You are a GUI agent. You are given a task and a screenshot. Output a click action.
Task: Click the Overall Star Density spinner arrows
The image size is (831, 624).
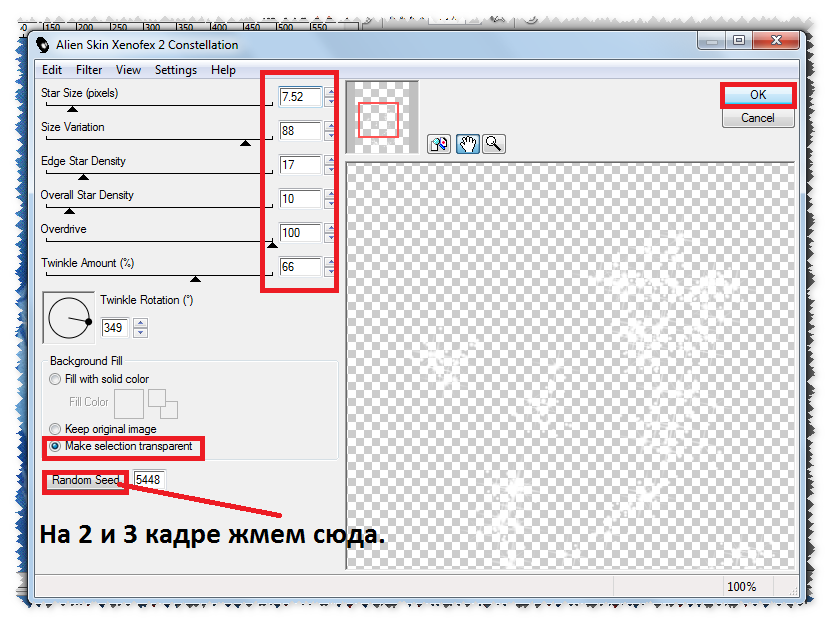[x=330, y=199]
